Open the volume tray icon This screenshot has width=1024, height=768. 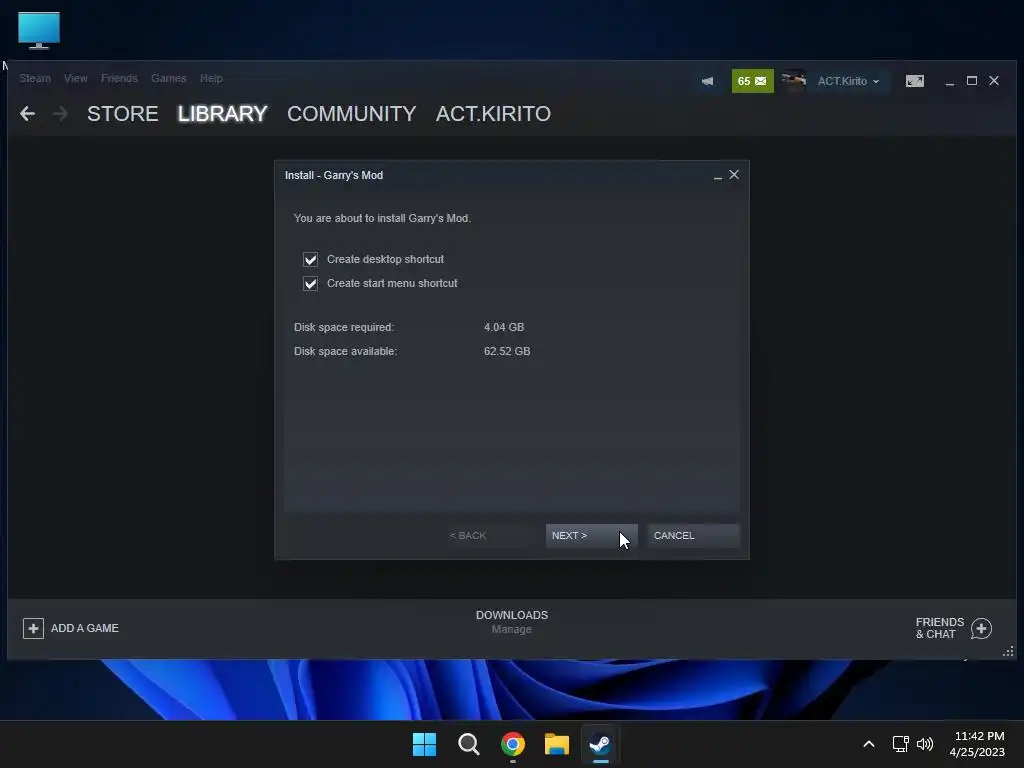click(925, 744)
